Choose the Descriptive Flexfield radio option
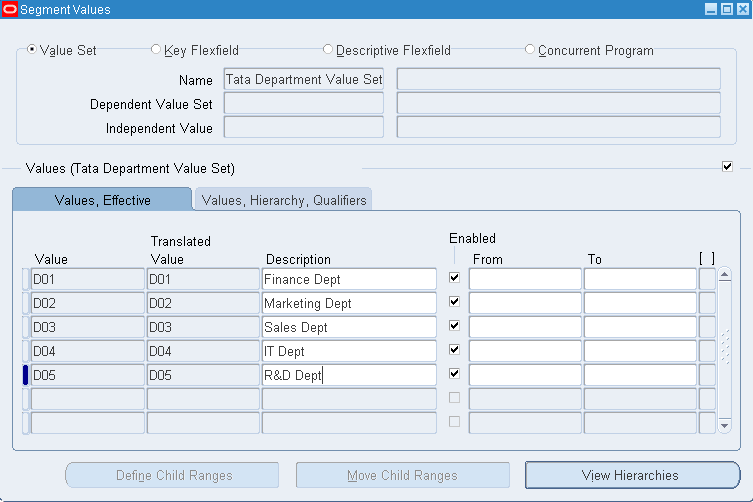This screenshot has height=502, width=753. coord(328,50)
